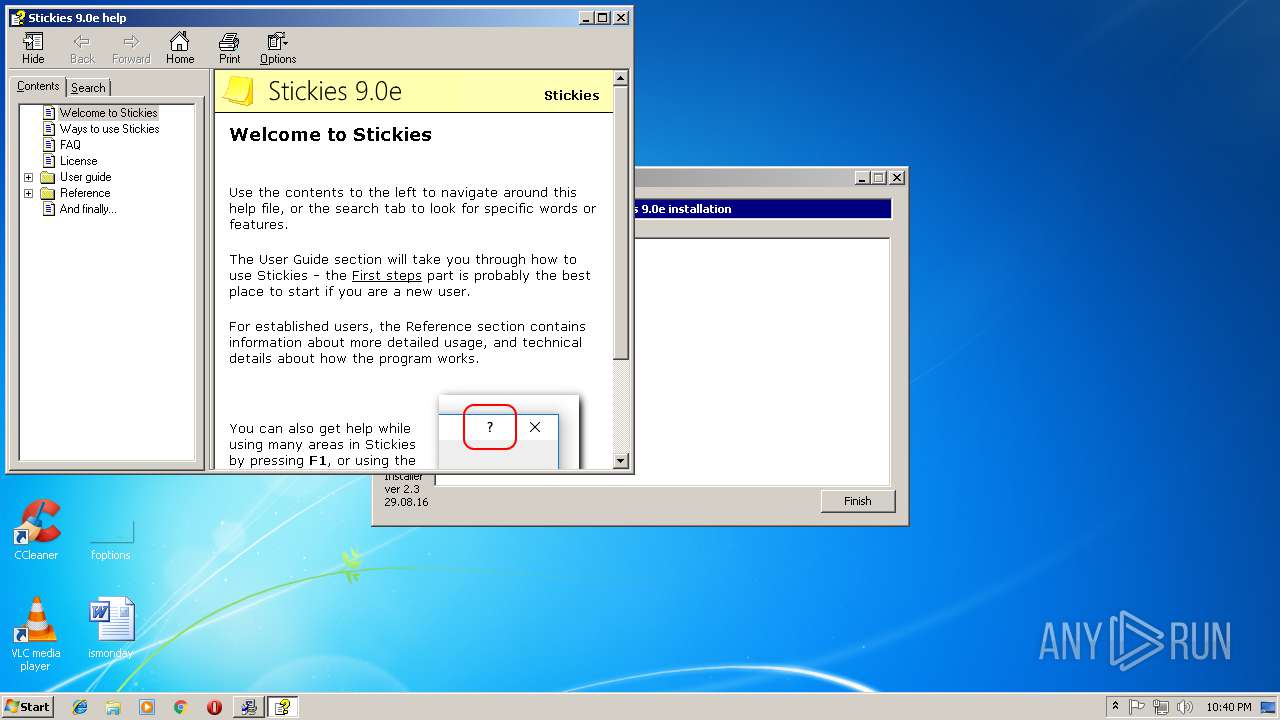The image size is (1280, 720).
Task: Click the FAQ page icon
Action: tap(49, 145)
